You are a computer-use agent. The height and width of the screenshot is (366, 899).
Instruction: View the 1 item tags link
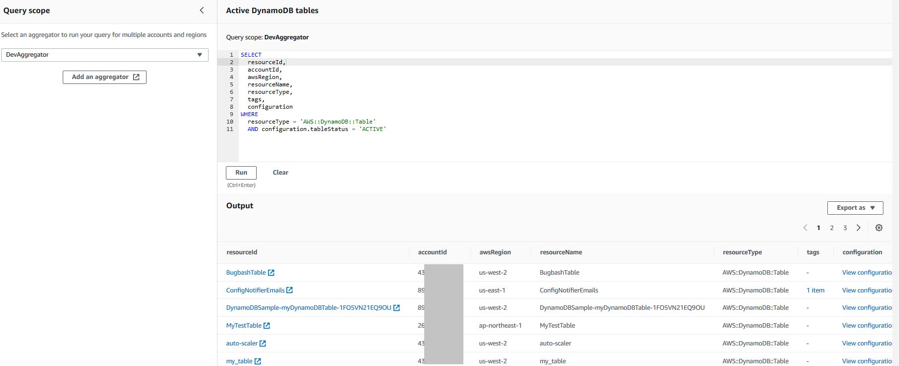click(815, 290)
